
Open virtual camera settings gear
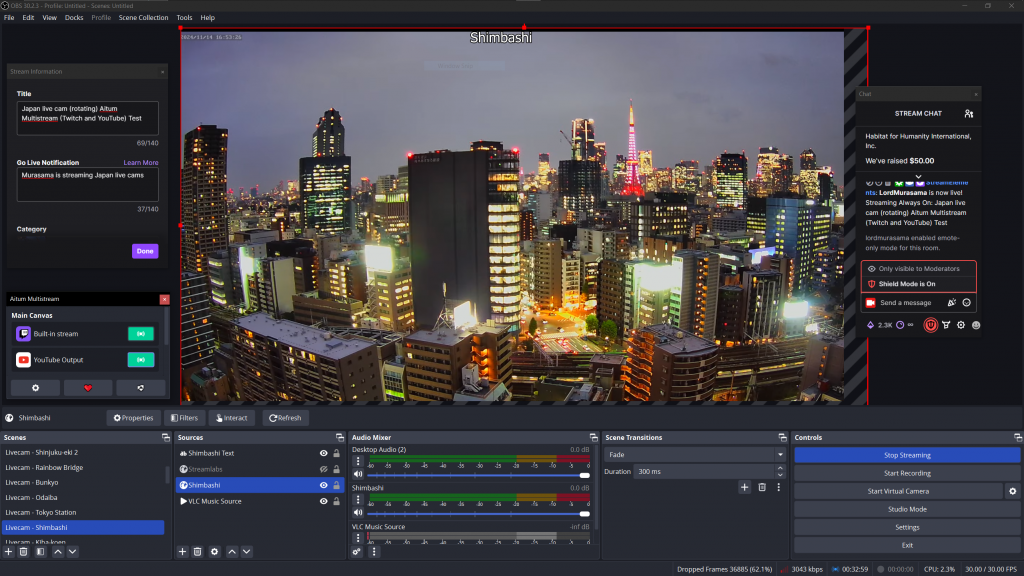click(1012, 491)
